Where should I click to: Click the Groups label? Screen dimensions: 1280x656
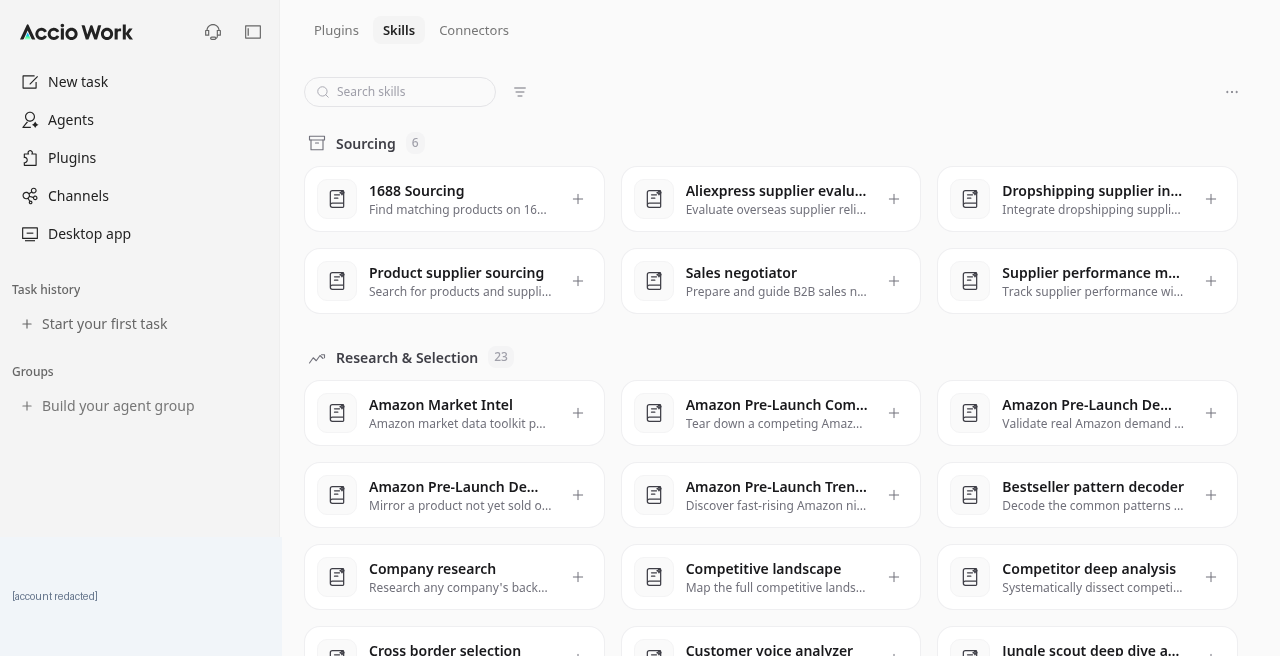pos(33,371)
